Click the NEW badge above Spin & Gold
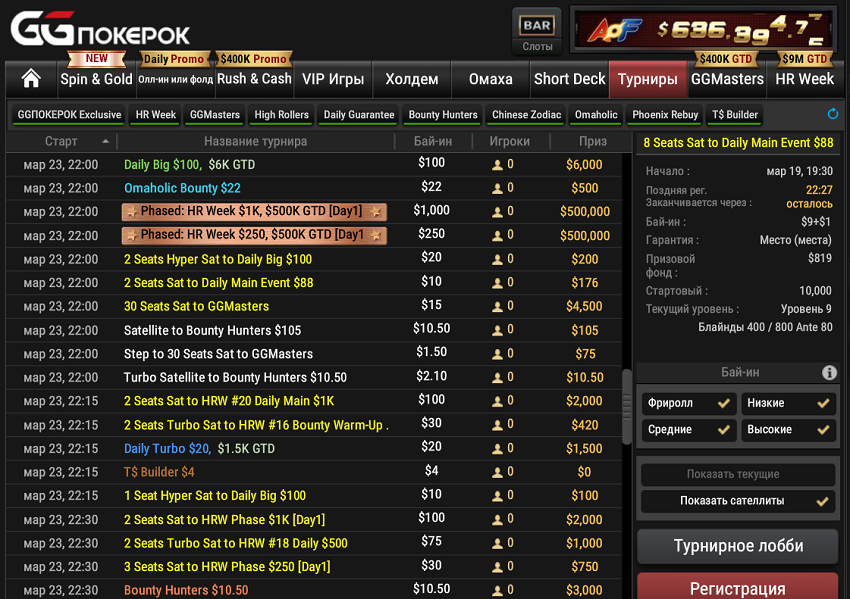 pyautogui.click(x=96, y=58)
